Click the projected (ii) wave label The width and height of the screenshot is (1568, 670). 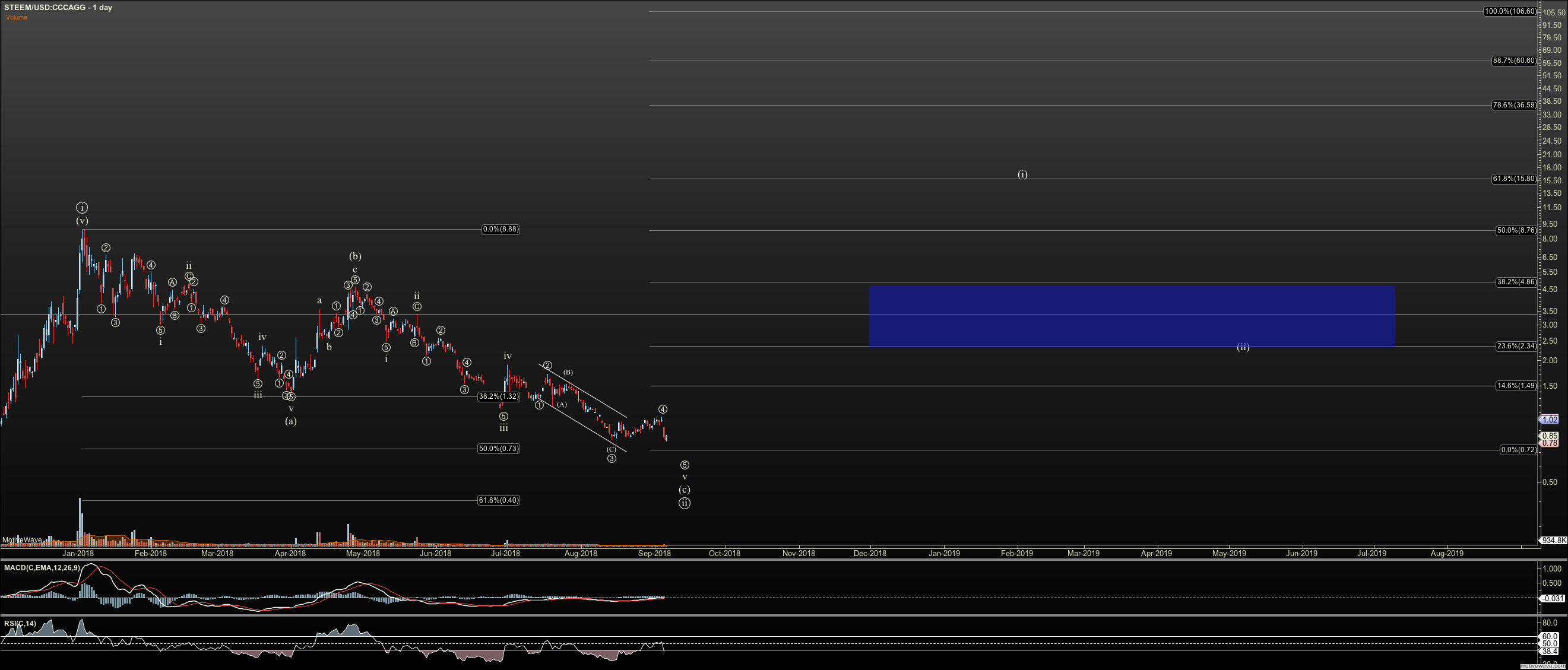[1243, 347]
